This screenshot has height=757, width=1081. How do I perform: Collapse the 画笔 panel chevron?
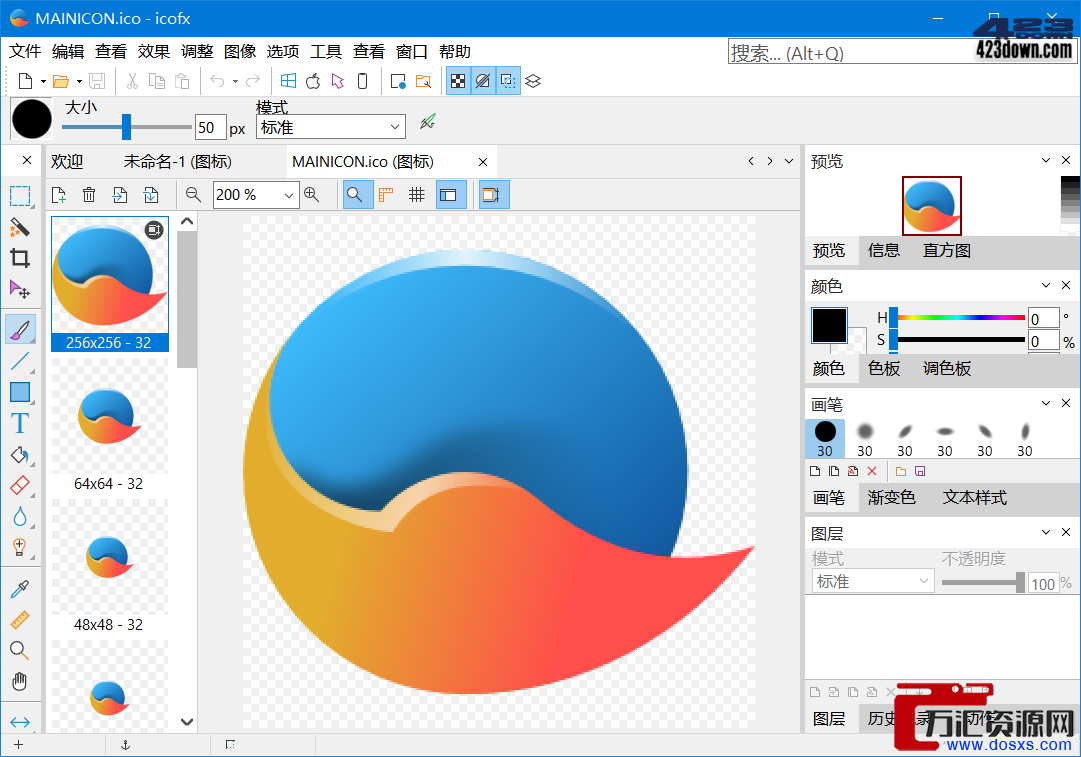pos(1046,403)
